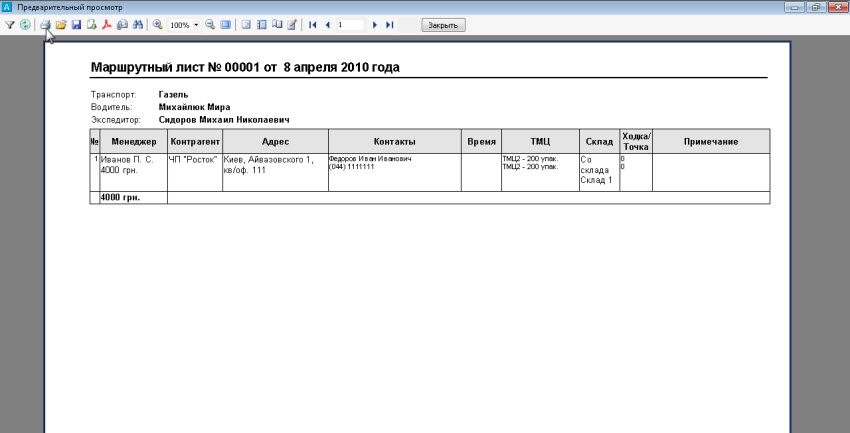Open the edit page icon with pencil

tap(292, 24)
